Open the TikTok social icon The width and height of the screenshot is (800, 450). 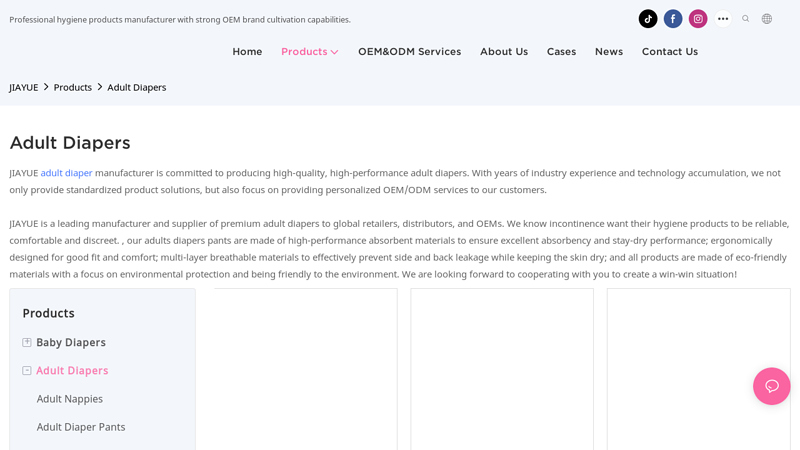[x=648, y=19]
